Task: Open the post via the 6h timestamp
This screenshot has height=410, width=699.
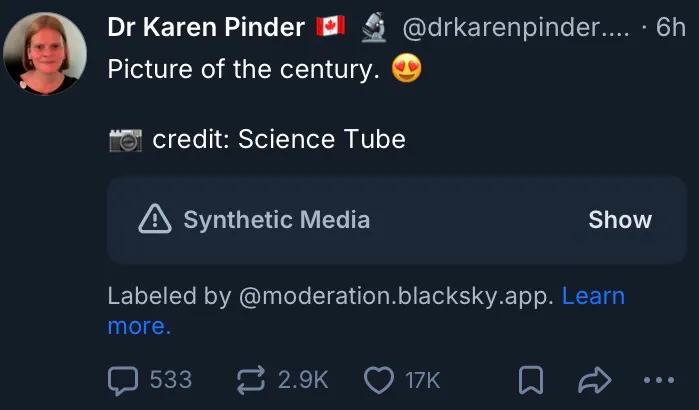Action: 669,29
